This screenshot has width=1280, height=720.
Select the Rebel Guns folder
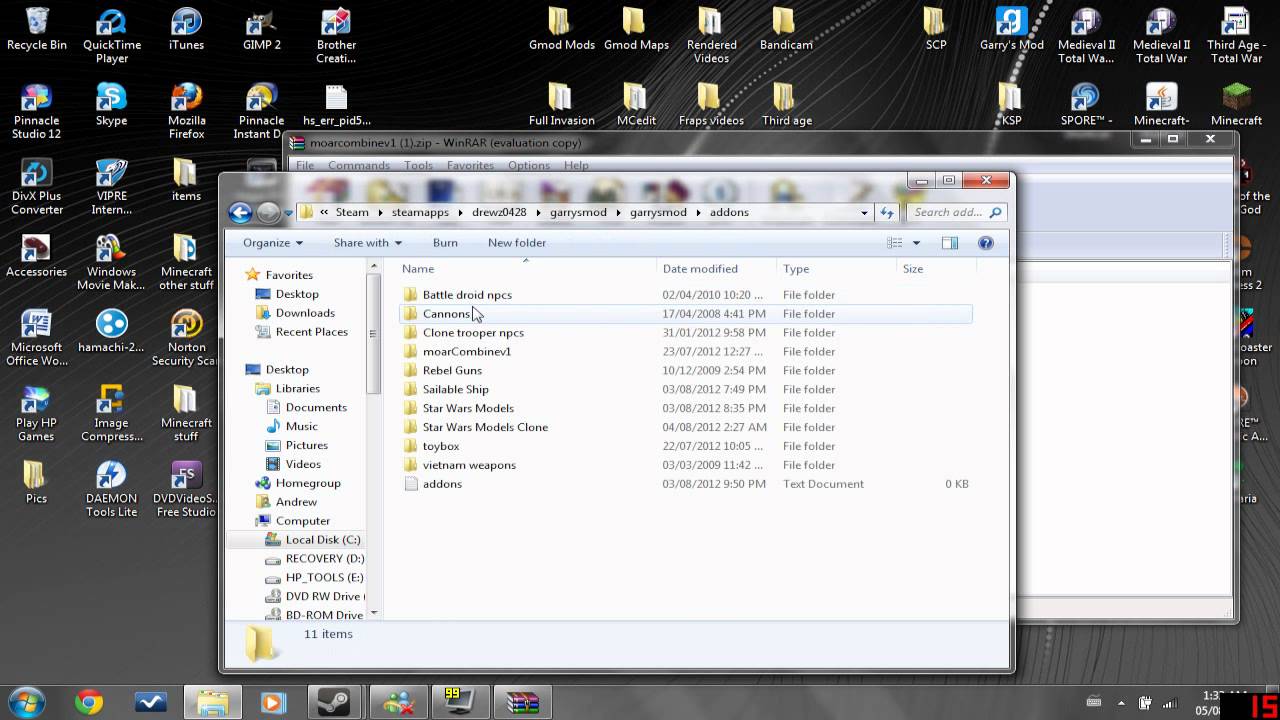pos(452,371)
